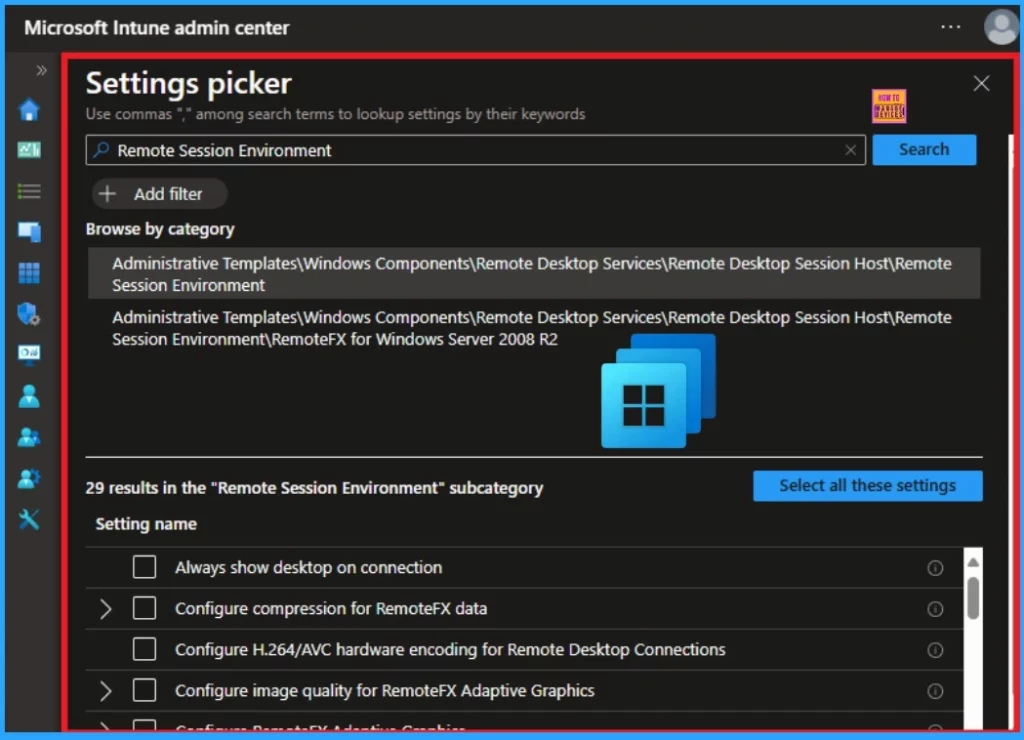Click the magnifier icon in search box
This screenshot has width=1024, height=740.
point(101,150)
